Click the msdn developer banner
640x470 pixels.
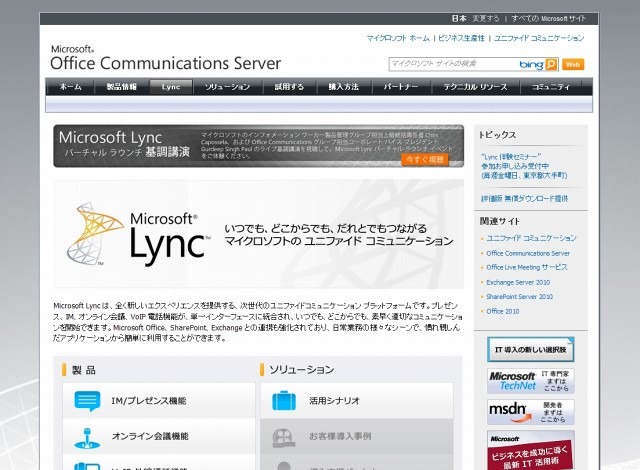pos(531,412)
